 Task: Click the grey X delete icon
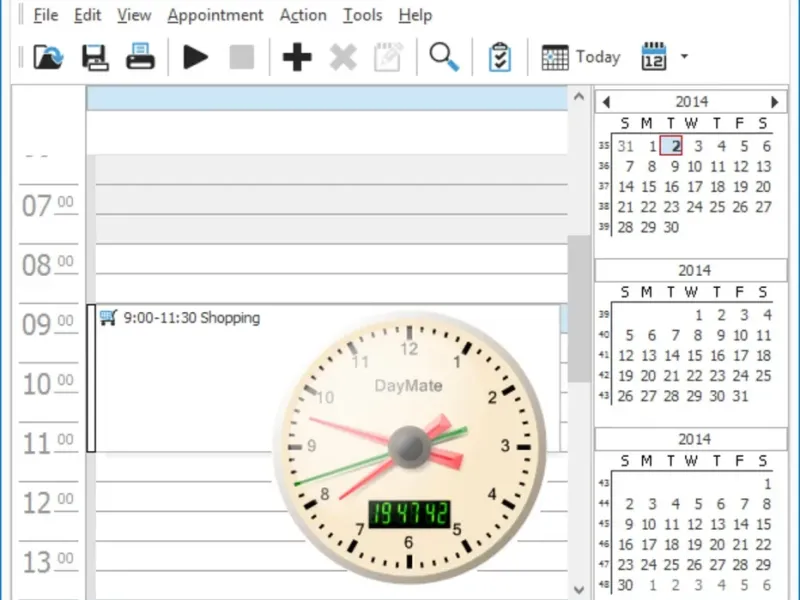pos(343,57)
